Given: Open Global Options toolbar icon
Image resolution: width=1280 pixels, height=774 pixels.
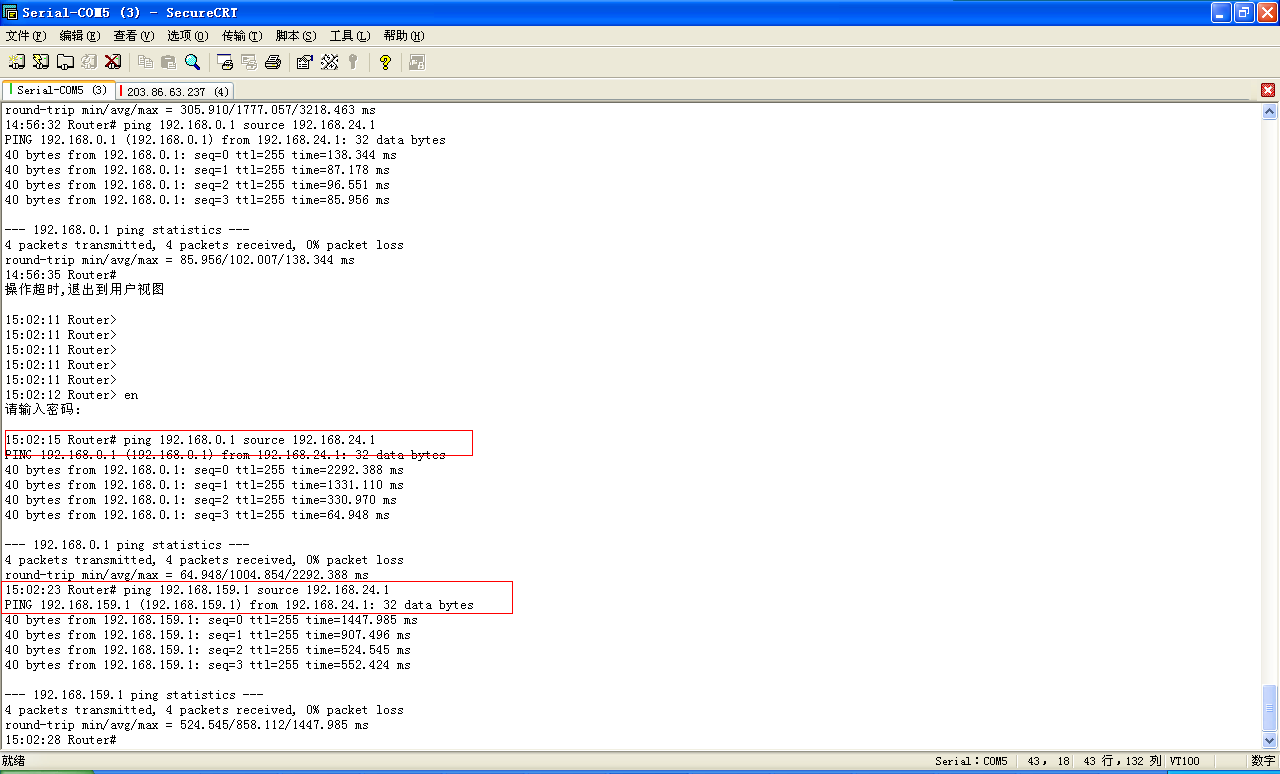Looking at the screenshot, I should pyautogui.click(x=330, y=62).
